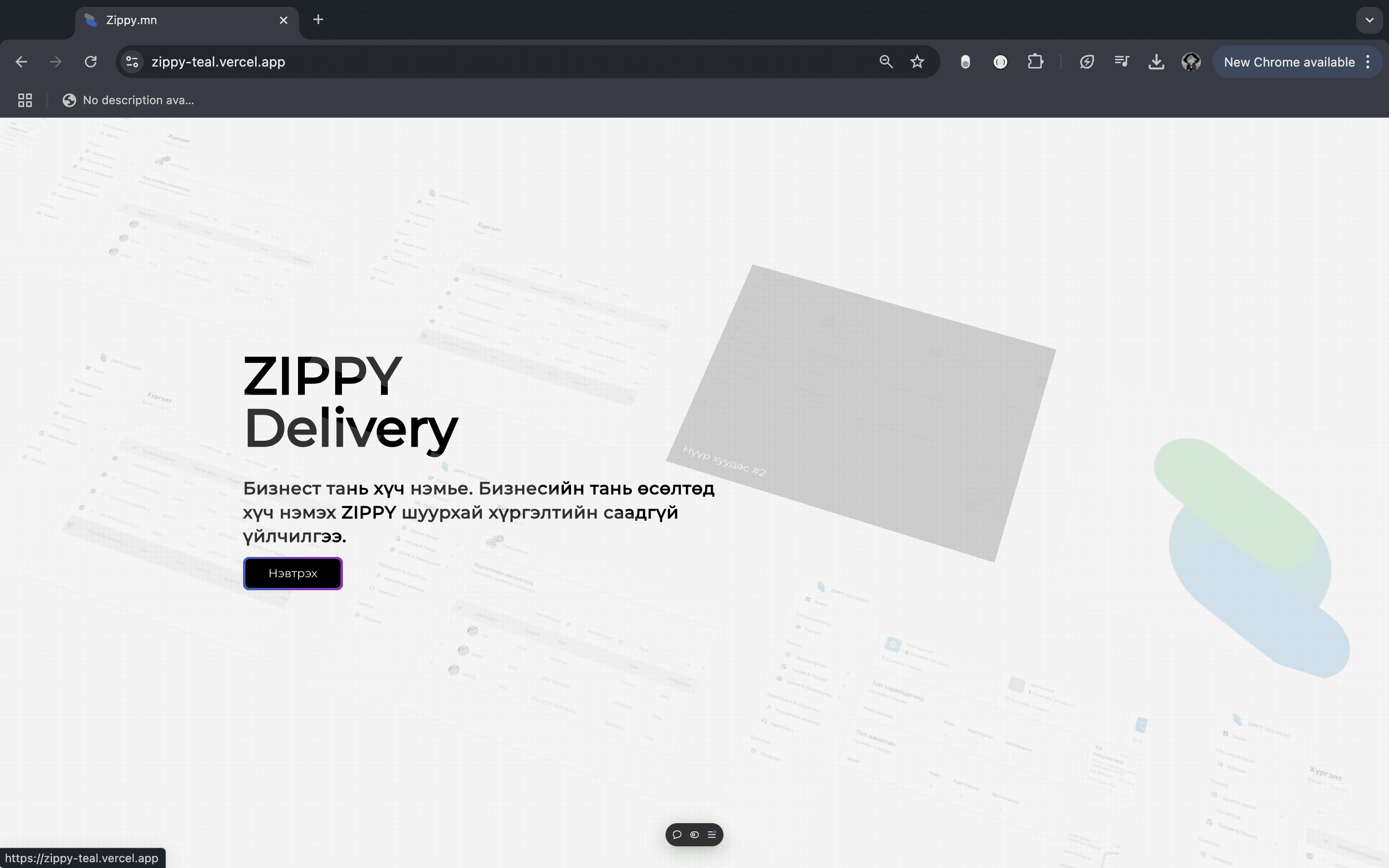Click New Chrome available update button

click(x=1289, y=62)
